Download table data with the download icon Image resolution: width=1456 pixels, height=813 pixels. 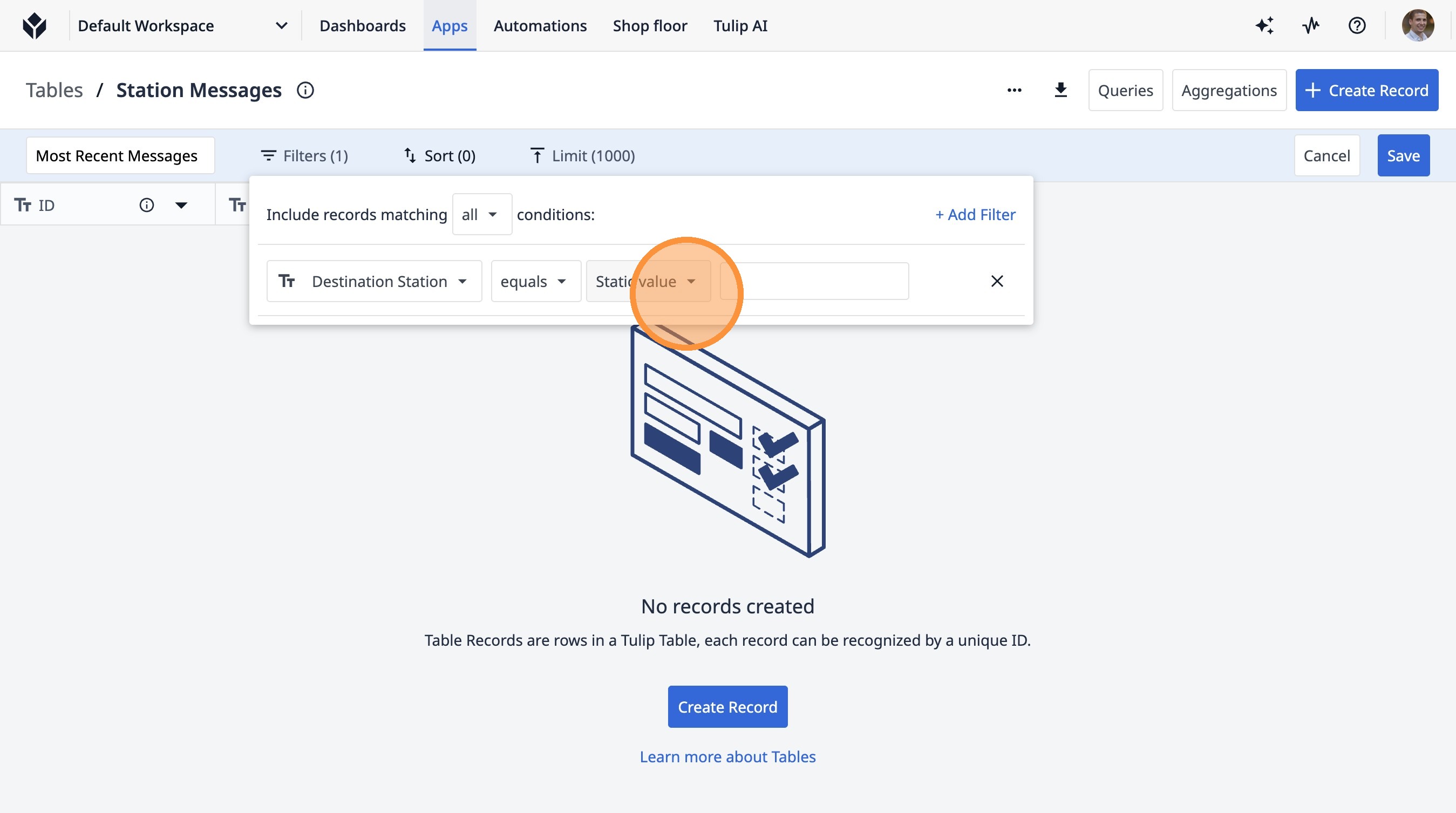[x=1060, y=91]
